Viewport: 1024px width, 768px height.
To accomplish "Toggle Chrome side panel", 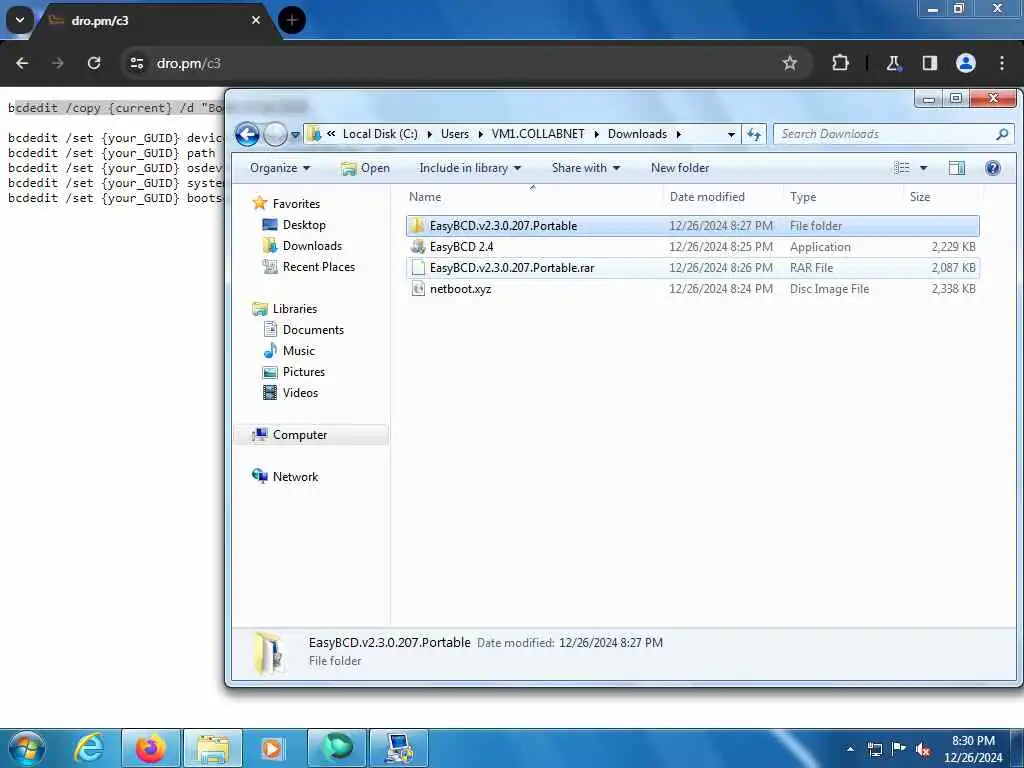I will [930, 63].
